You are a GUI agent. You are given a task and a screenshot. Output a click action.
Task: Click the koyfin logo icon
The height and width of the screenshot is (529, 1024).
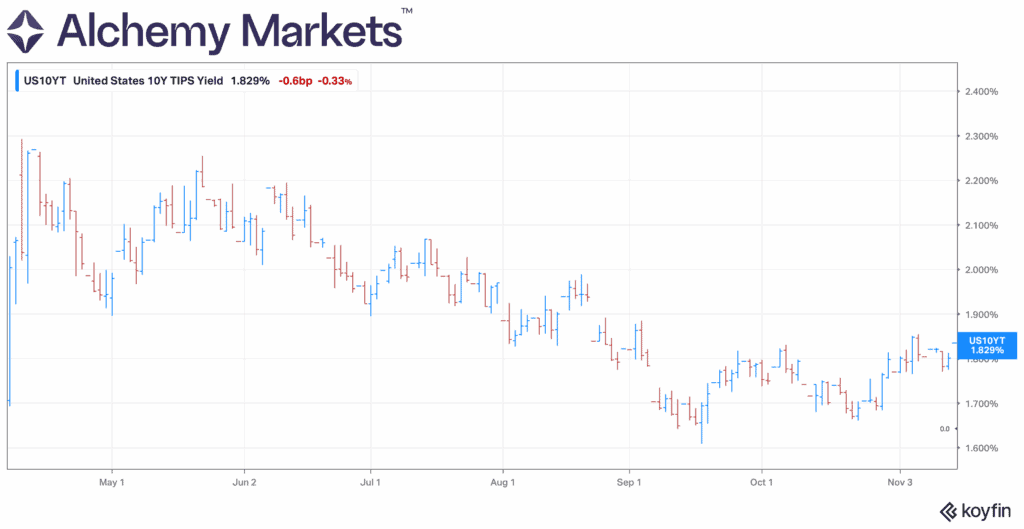coord(944,509)
